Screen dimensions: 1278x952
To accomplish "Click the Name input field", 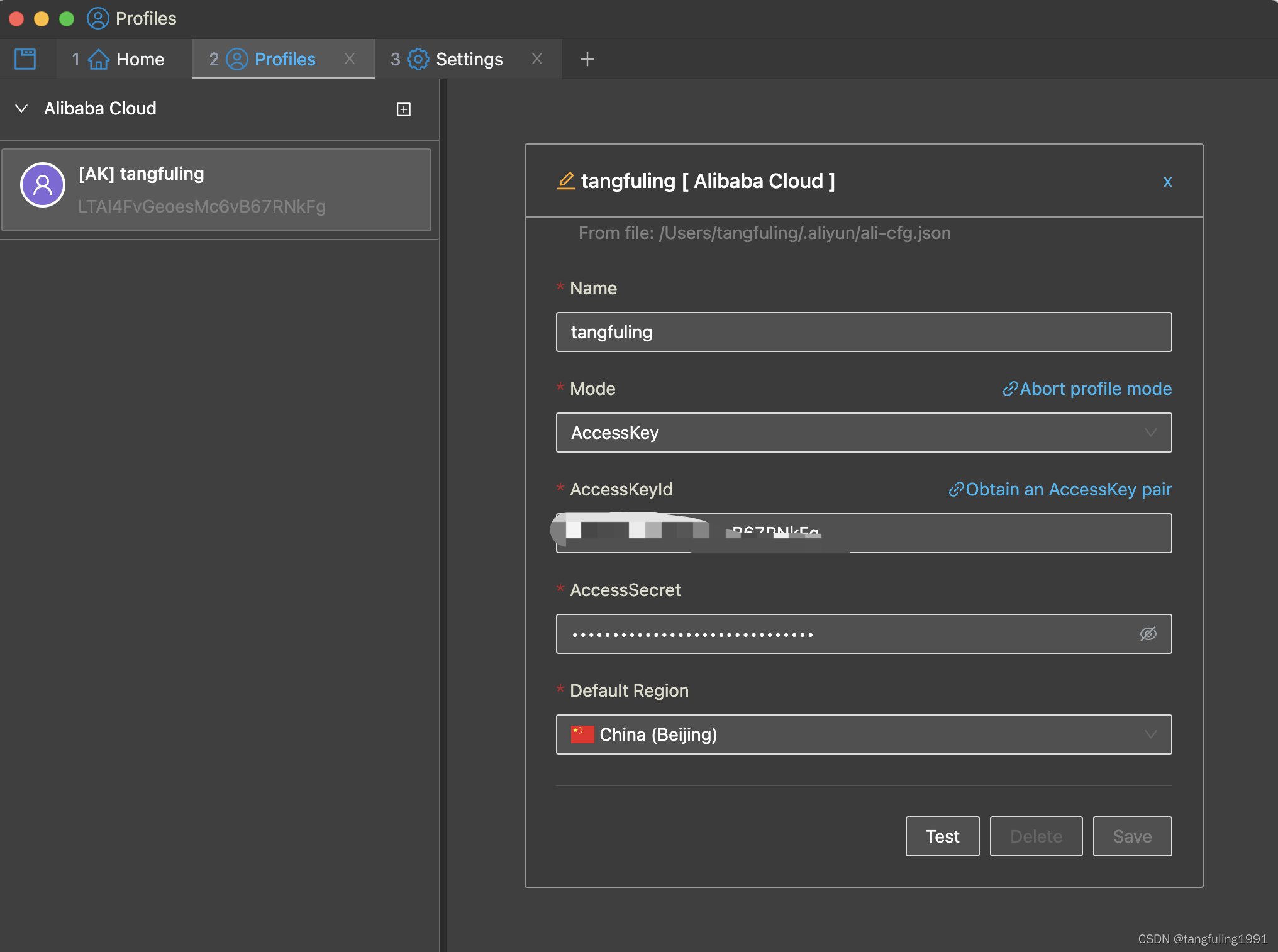I will tap(864, 332).
